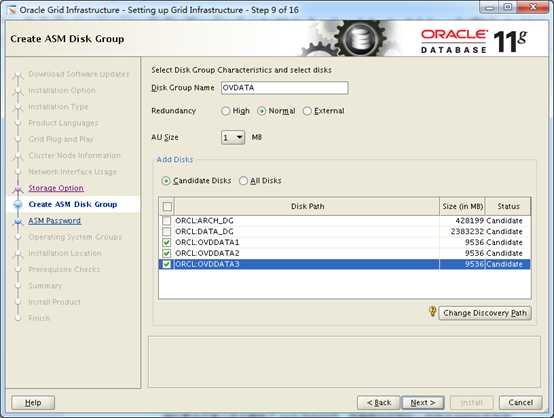
Task: Click the Create ASM Disk Group step marker
Action: point(18,205)
